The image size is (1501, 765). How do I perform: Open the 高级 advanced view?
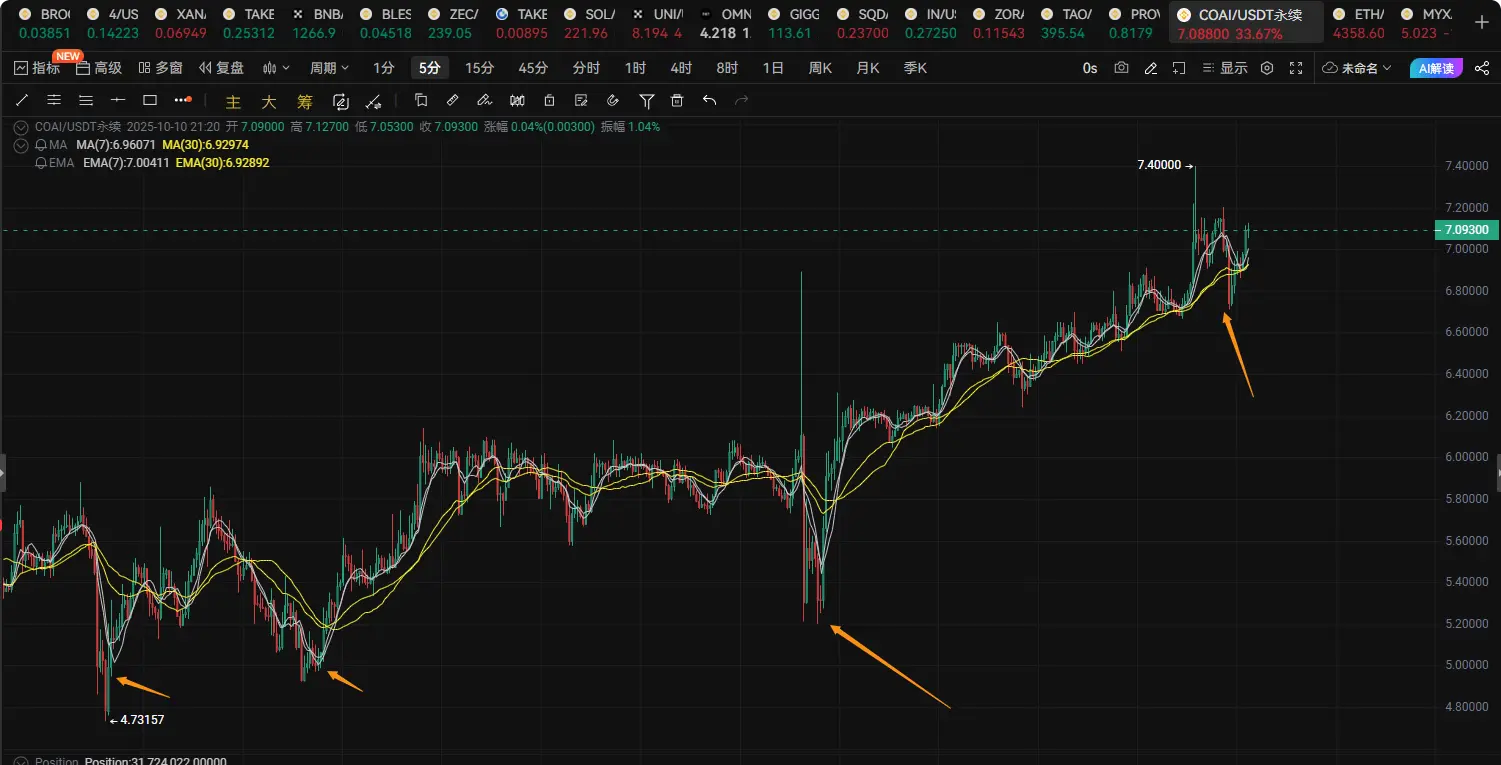99,68
